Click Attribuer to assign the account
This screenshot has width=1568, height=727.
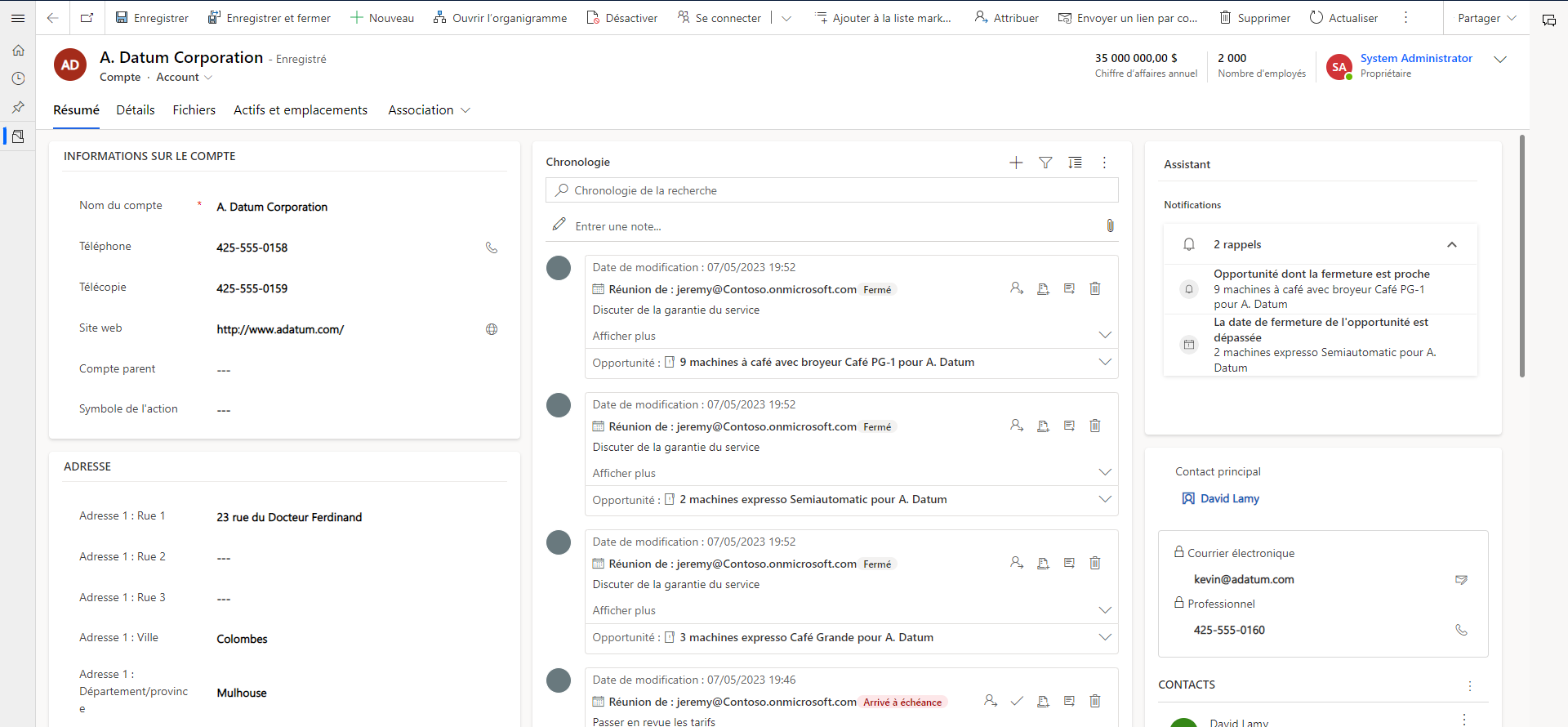[1006, 18]
